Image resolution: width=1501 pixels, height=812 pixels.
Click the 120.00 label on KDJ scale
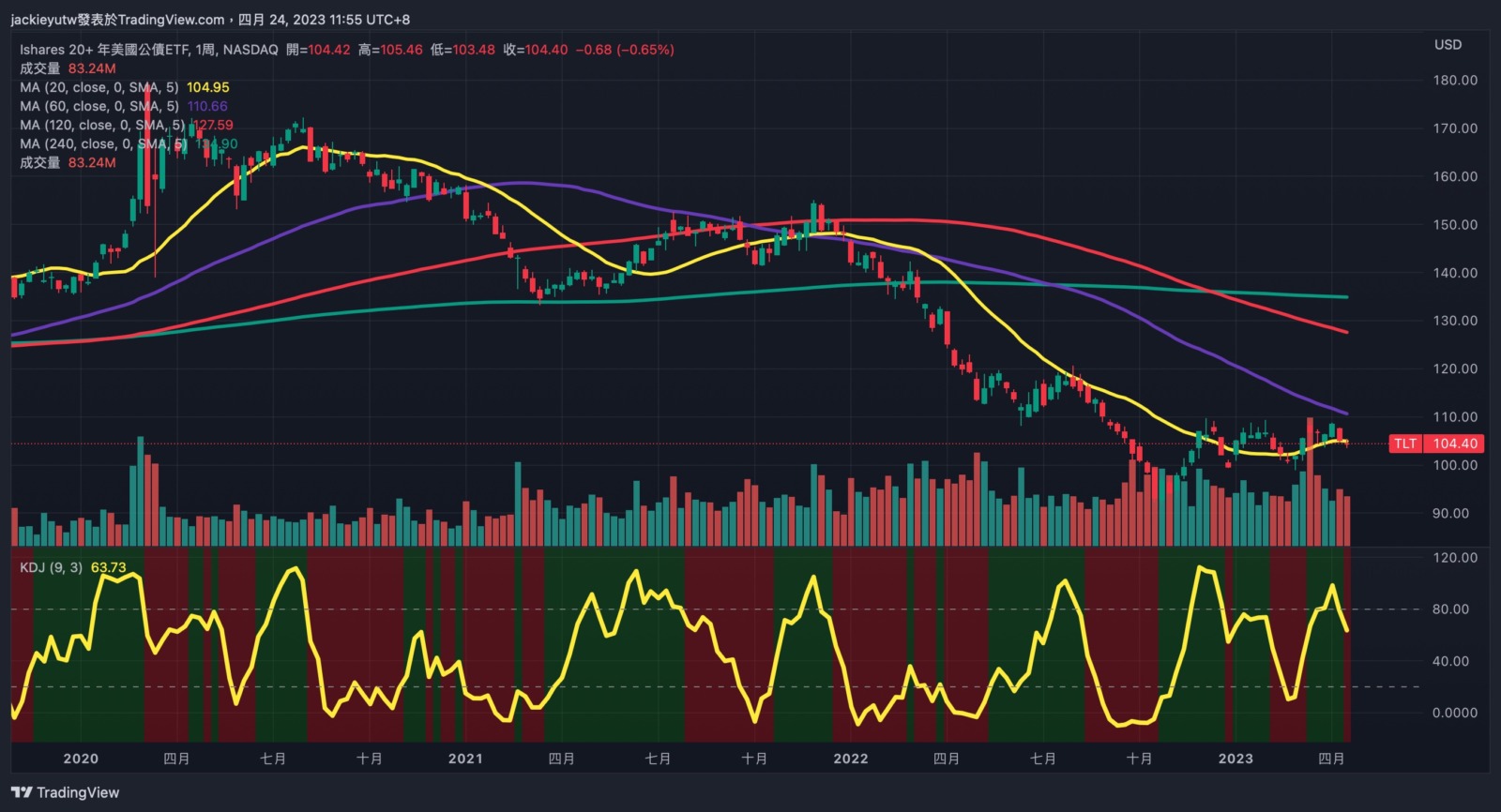[1455, 558]
